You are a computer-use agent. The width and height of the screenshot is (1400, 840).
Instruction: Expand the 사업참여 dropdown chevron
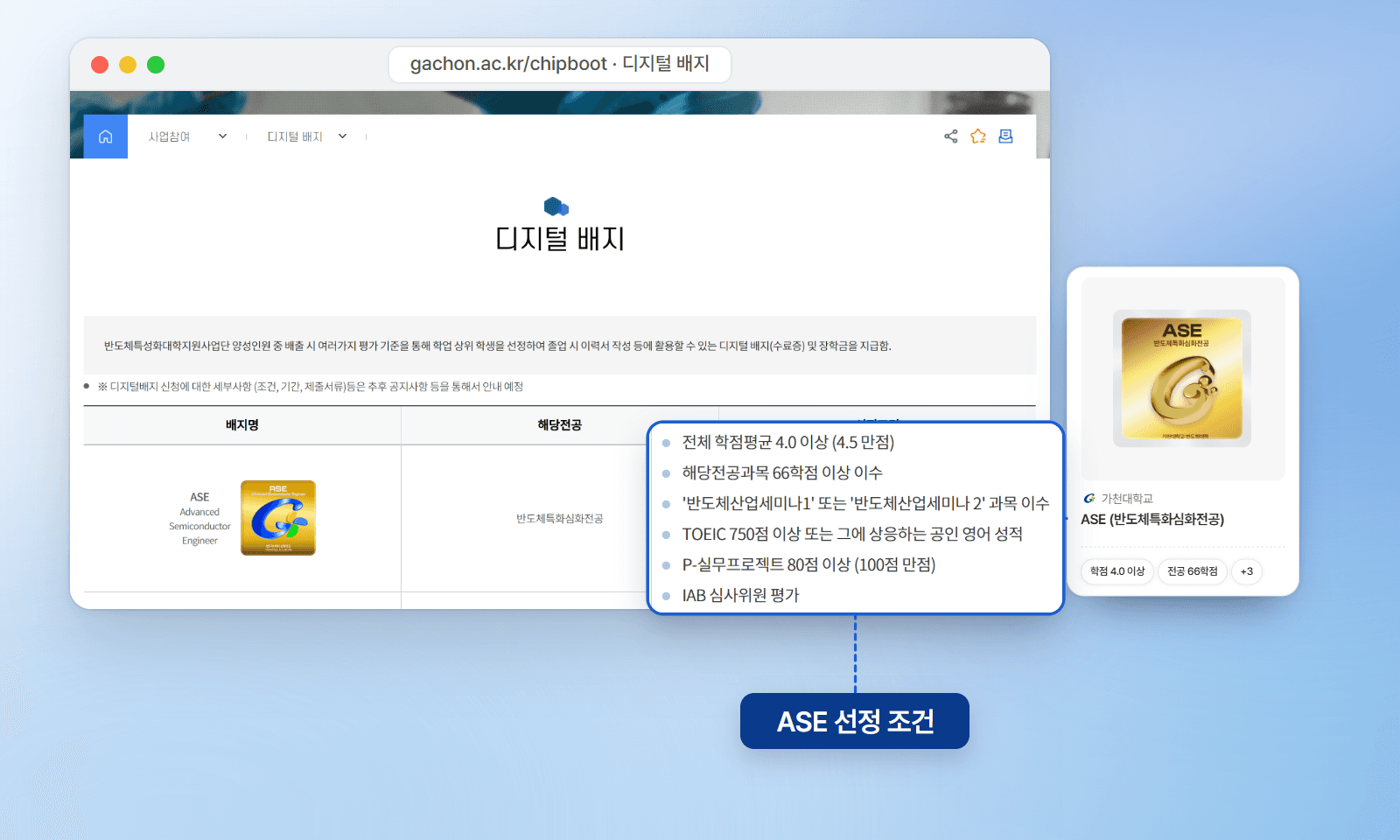pyautogui.click(x=222, y=136)
